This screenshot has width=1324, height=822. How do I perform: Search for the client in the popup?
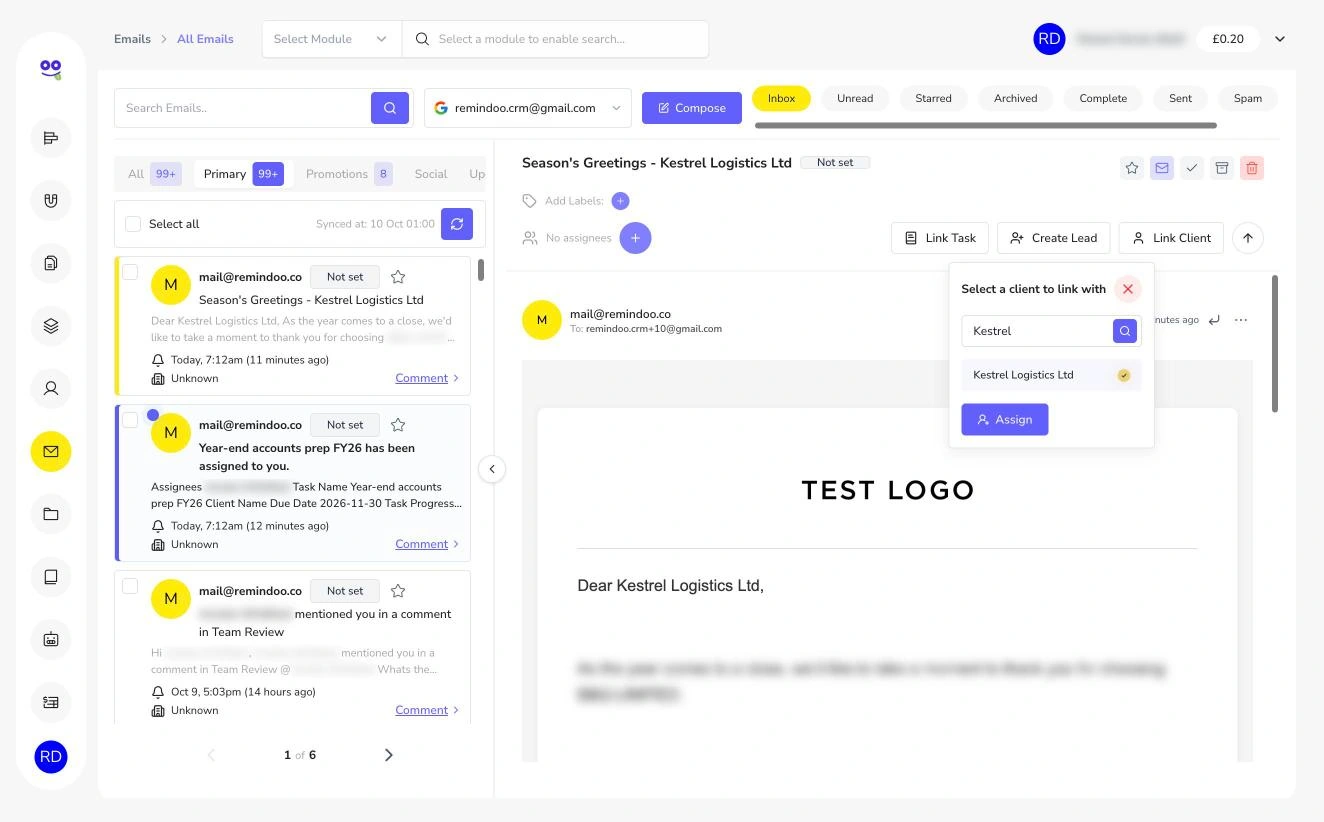click(1125, 331)
